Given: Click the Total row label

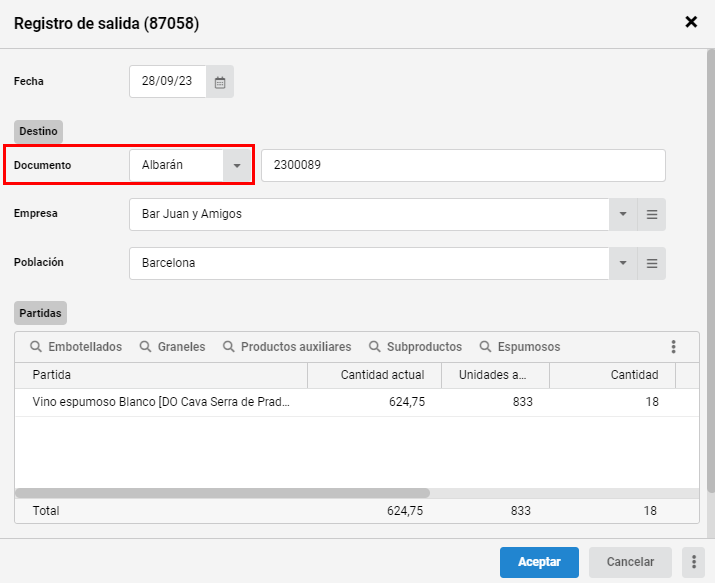Looking at the screenshot, I should (x=46, y=511).
